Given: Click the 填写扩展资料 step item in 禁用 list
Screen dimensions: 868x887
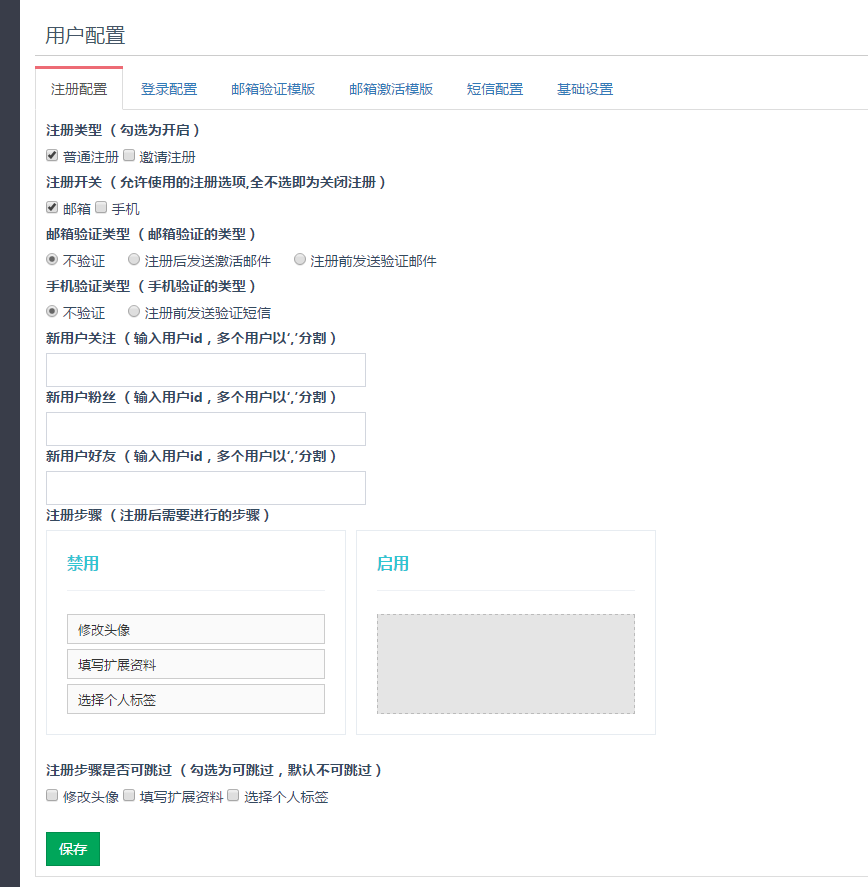Looking at the screenshot, I should 196,664.
